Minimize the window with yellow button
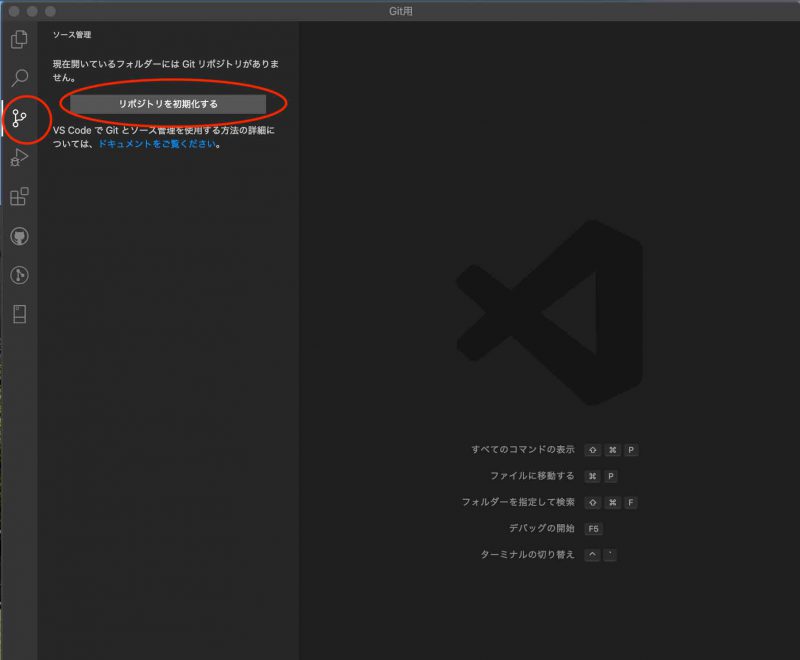The width and height of the screenshot is (800, 660). click(x=32, y=11)
